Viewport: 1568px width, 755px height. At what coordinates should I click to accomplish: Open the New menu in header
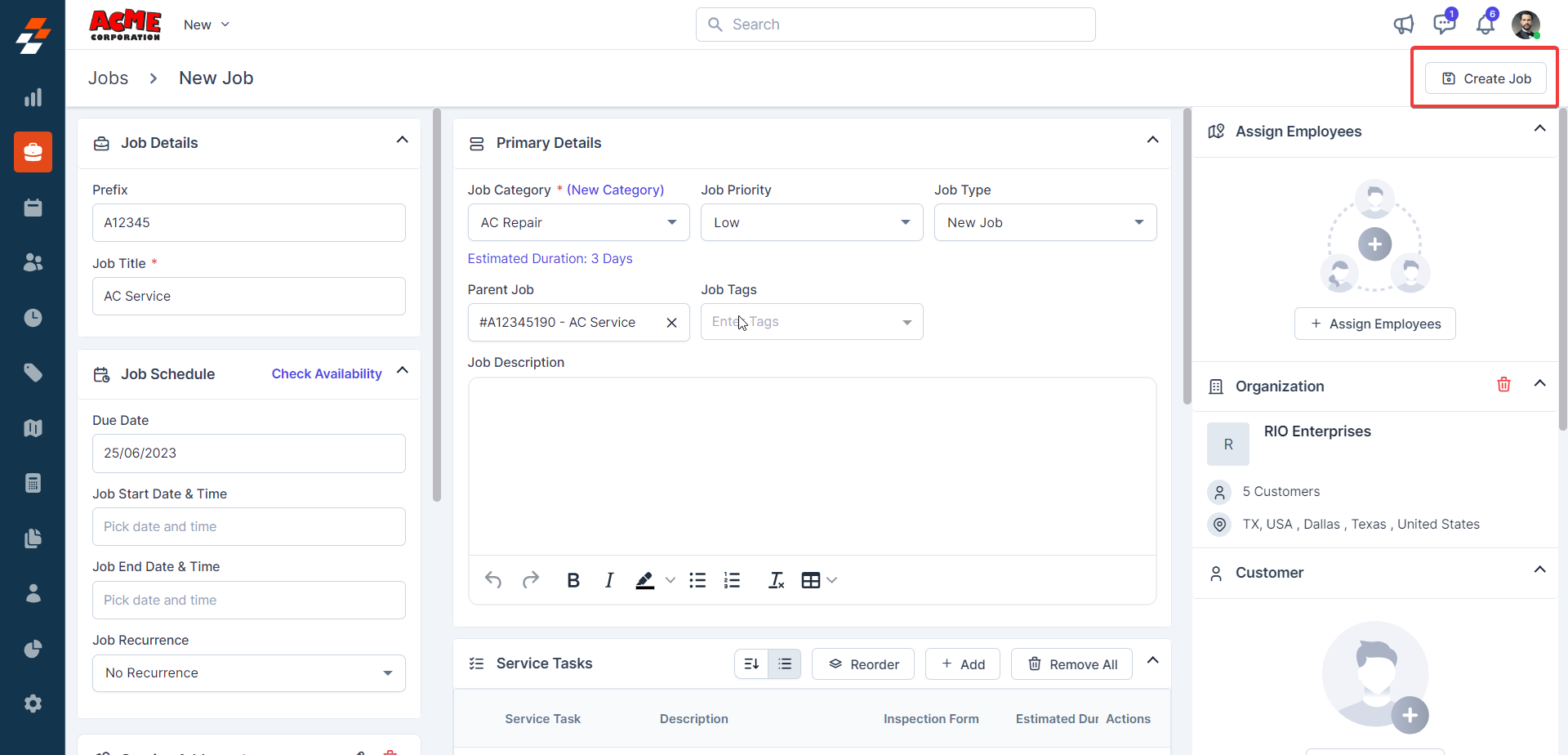[207, 25]
